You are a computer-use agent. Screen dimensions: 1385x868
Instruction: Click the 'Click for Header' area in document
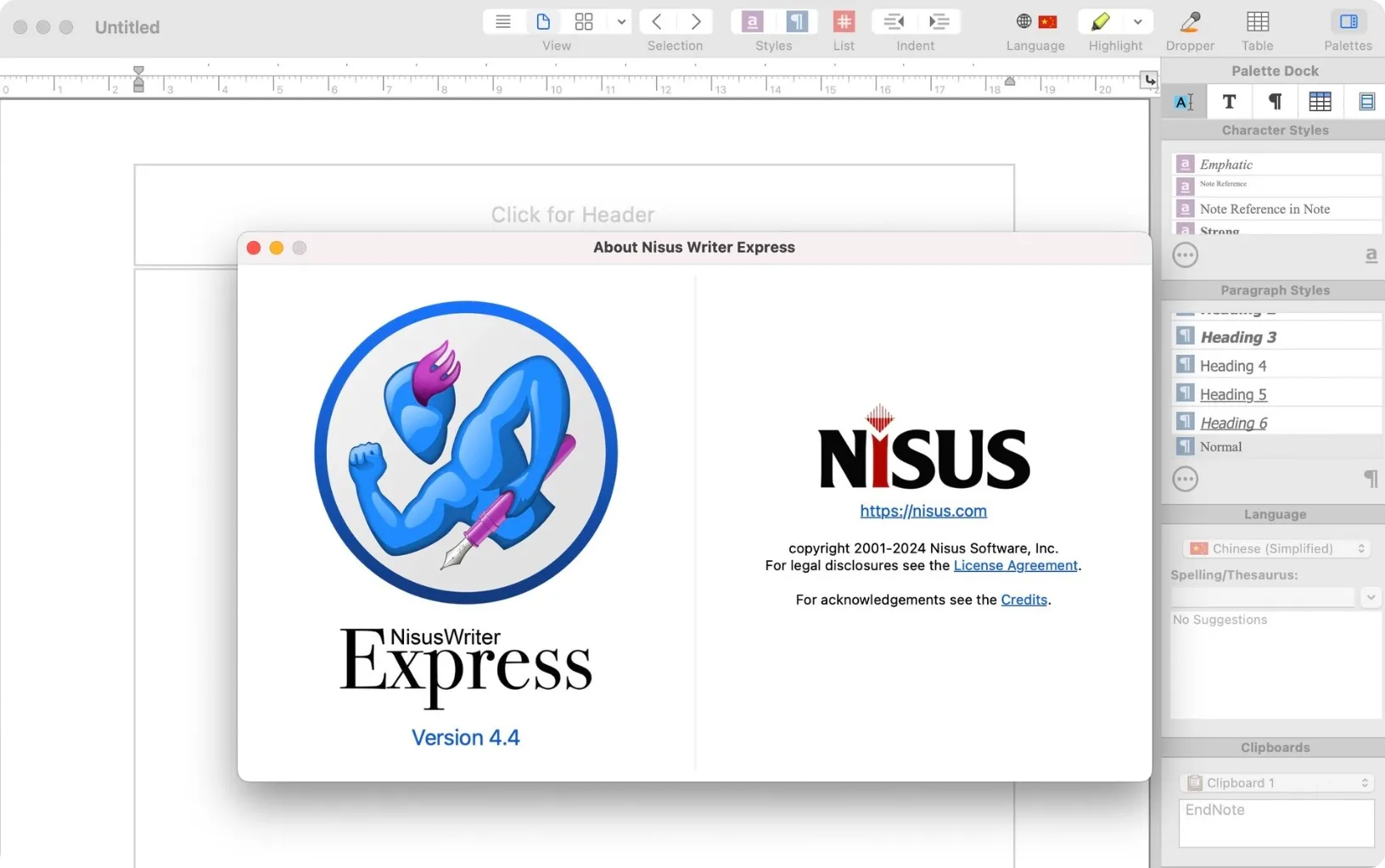click(573, 215)
